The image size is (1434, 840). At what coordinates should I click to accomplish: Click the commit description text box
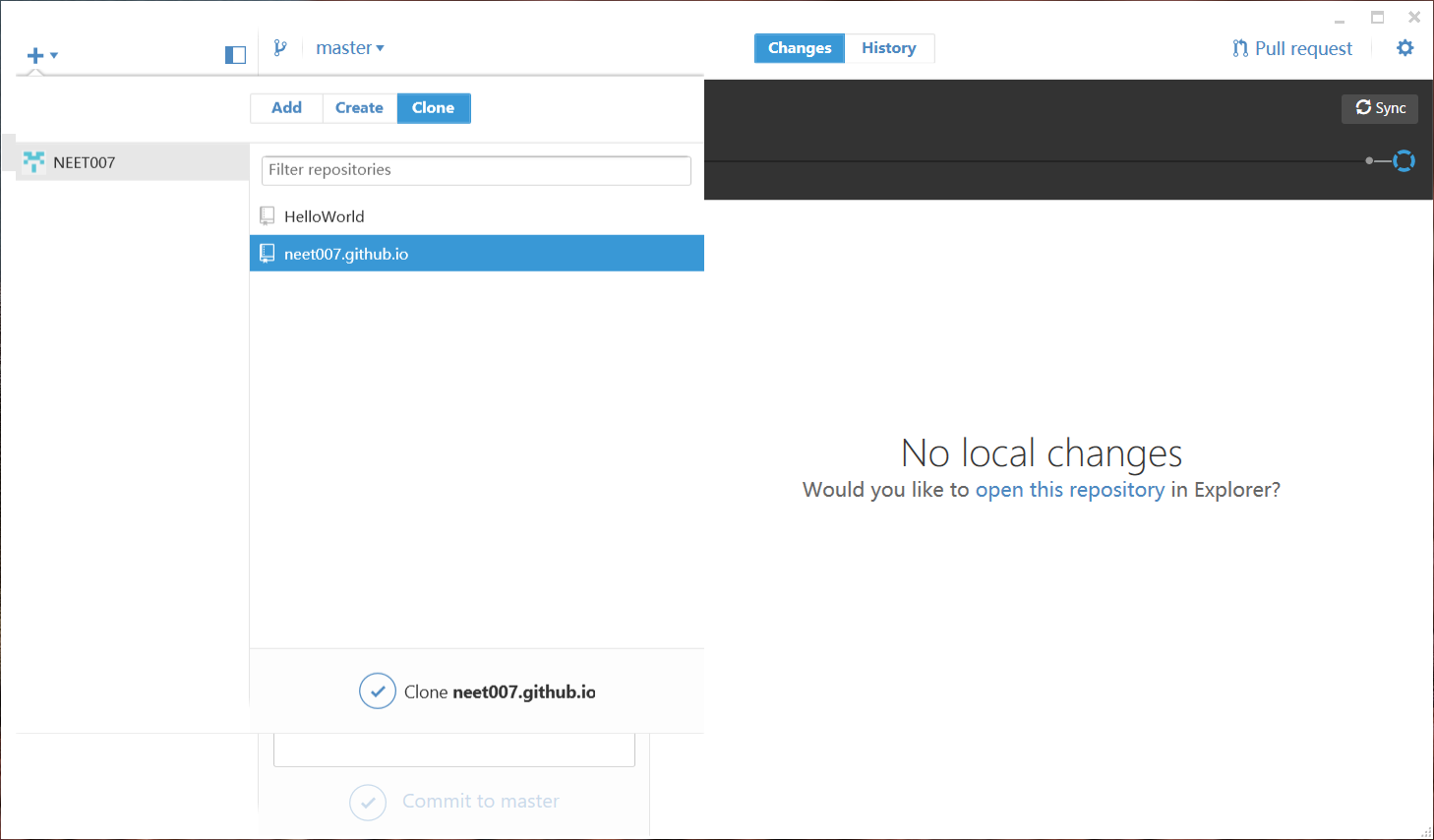[454, 750]
